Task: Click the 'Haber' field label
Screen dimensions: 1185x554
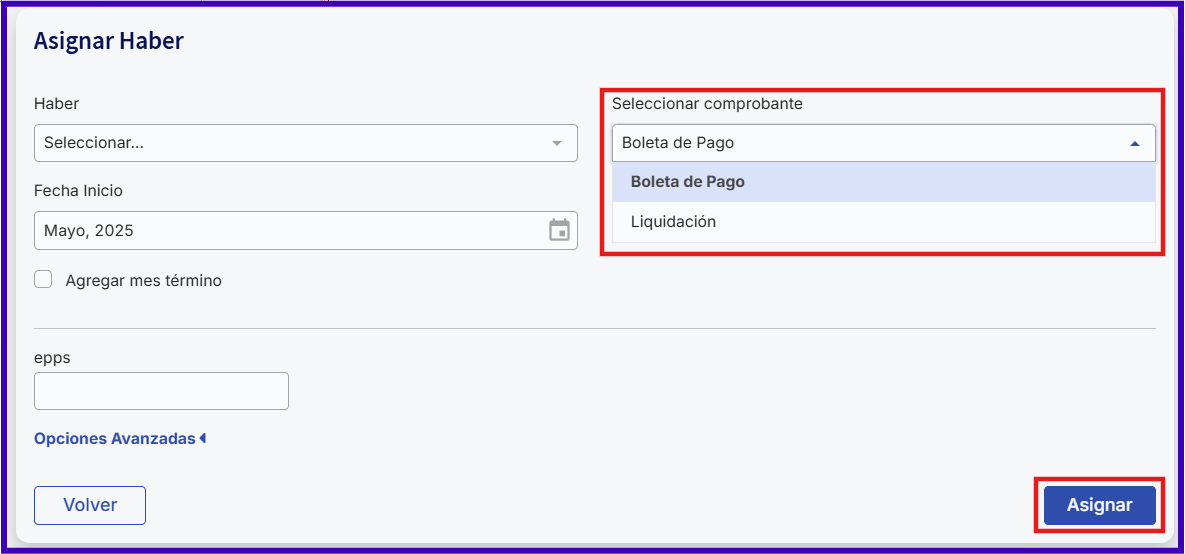Action: 57,104
